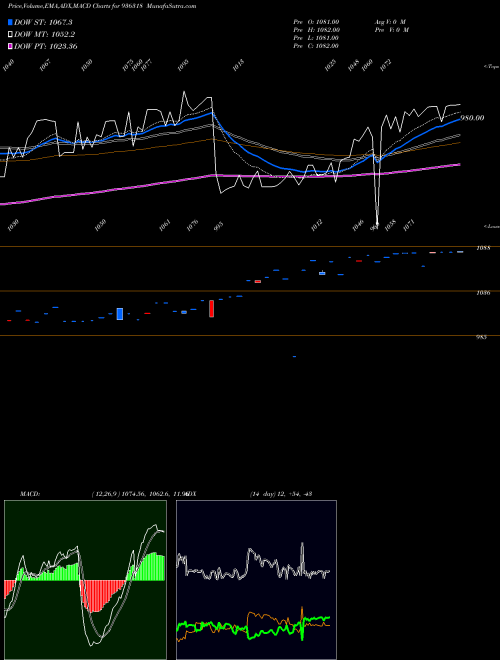Click the 'Pre V: 0 M' volume text
The image size is (500, 660).
coord(392,30)
